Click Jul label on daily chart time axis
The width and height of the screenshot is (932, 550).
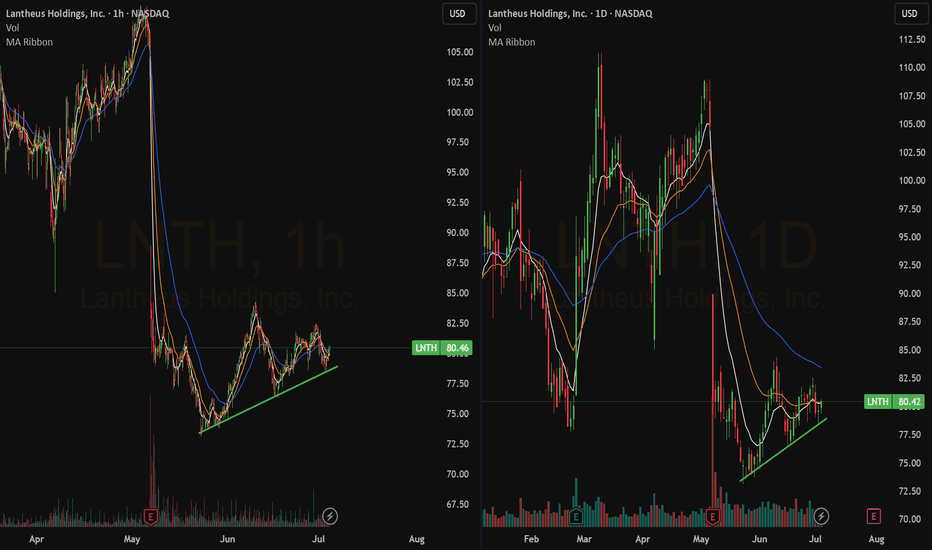click(x=816, y=539)
